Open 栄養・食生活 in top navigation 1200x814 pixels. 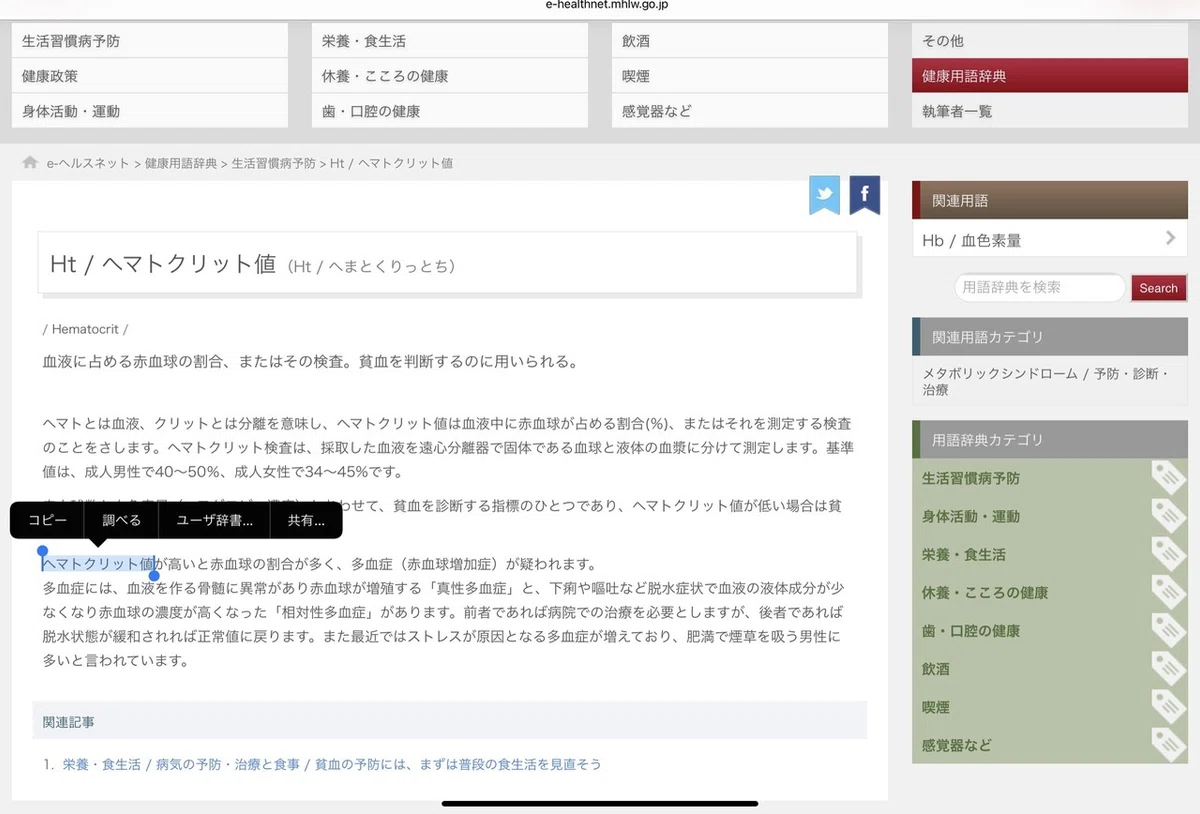coord(450,41)
